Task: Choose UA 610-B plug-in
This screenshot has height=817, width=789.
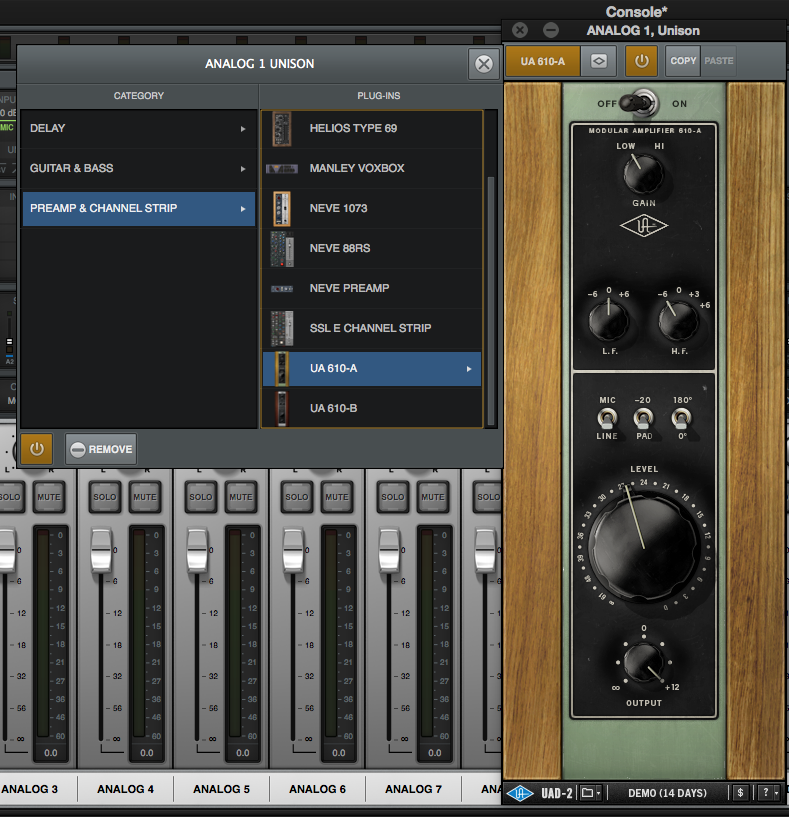Action: pos(372,408)
